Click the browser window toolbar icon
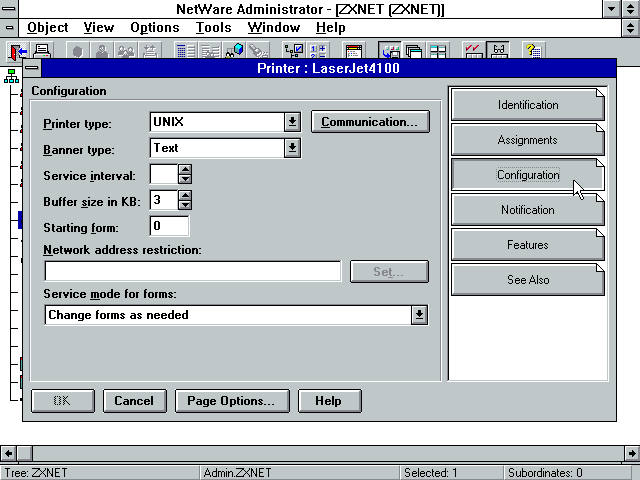Viewport: 640px width, 480px height. click(x=353, y=51)
